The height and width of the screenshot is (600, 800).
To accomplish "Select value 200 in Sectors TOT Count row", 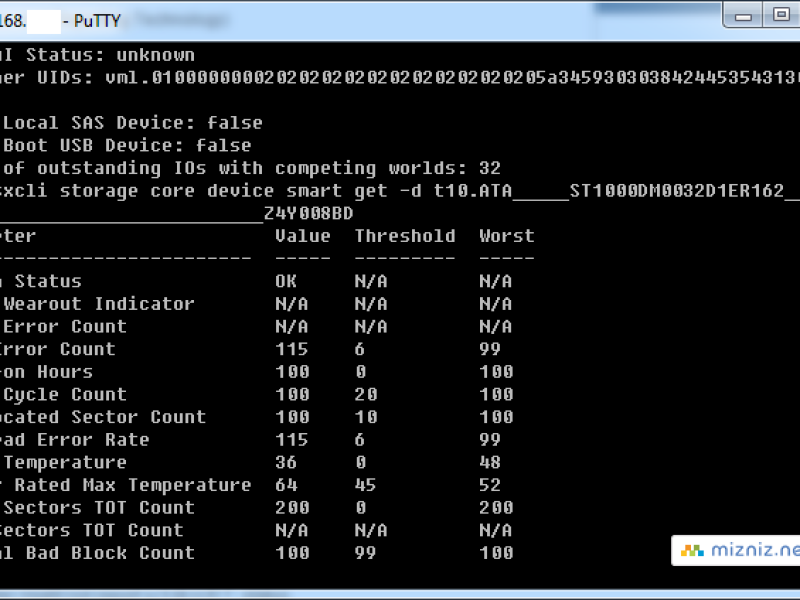I will pos(292,508).
